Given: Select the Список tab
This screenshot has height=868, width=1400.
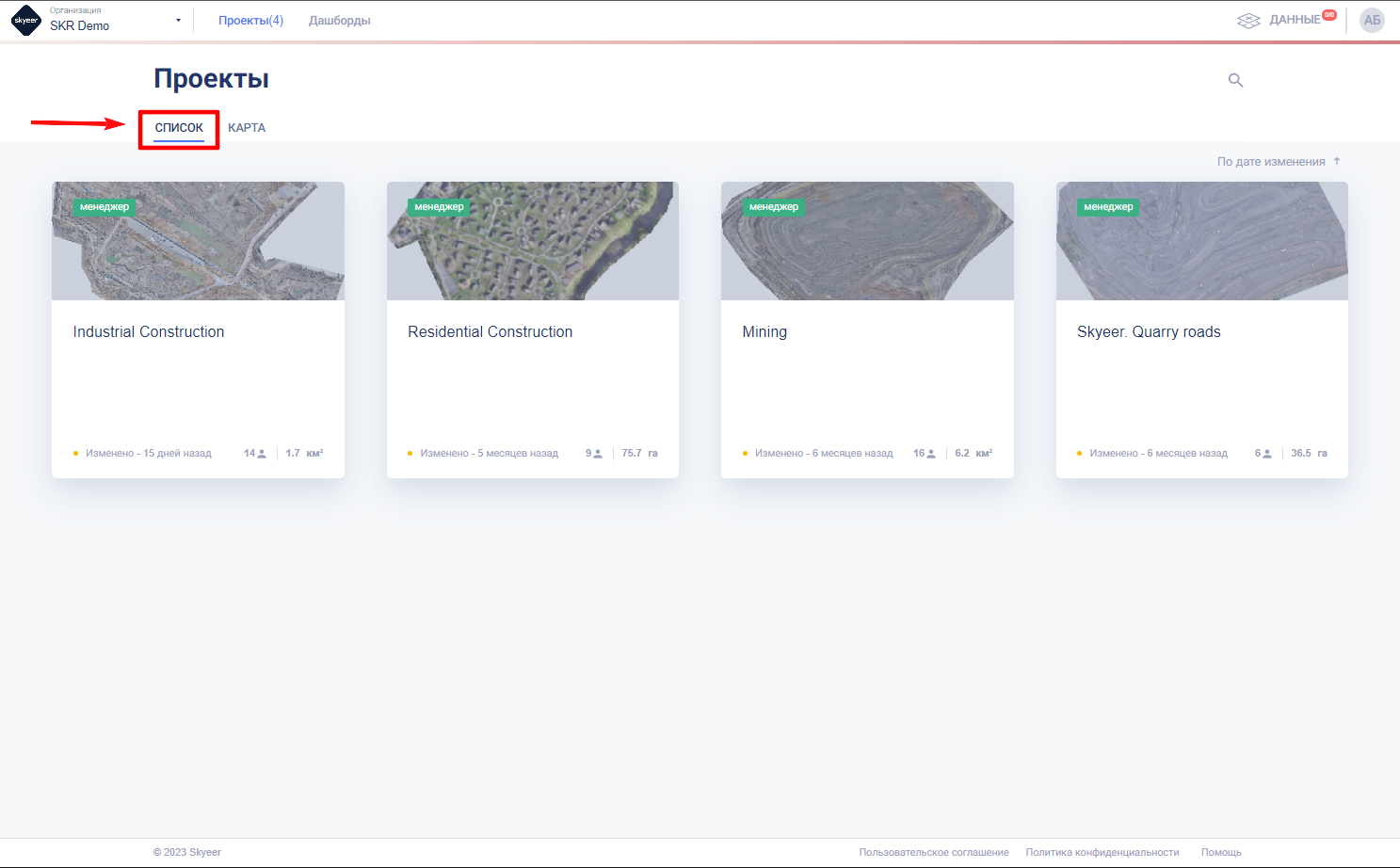Looking at the screenshot, I should pyautogui.click(x=179, y=128).
